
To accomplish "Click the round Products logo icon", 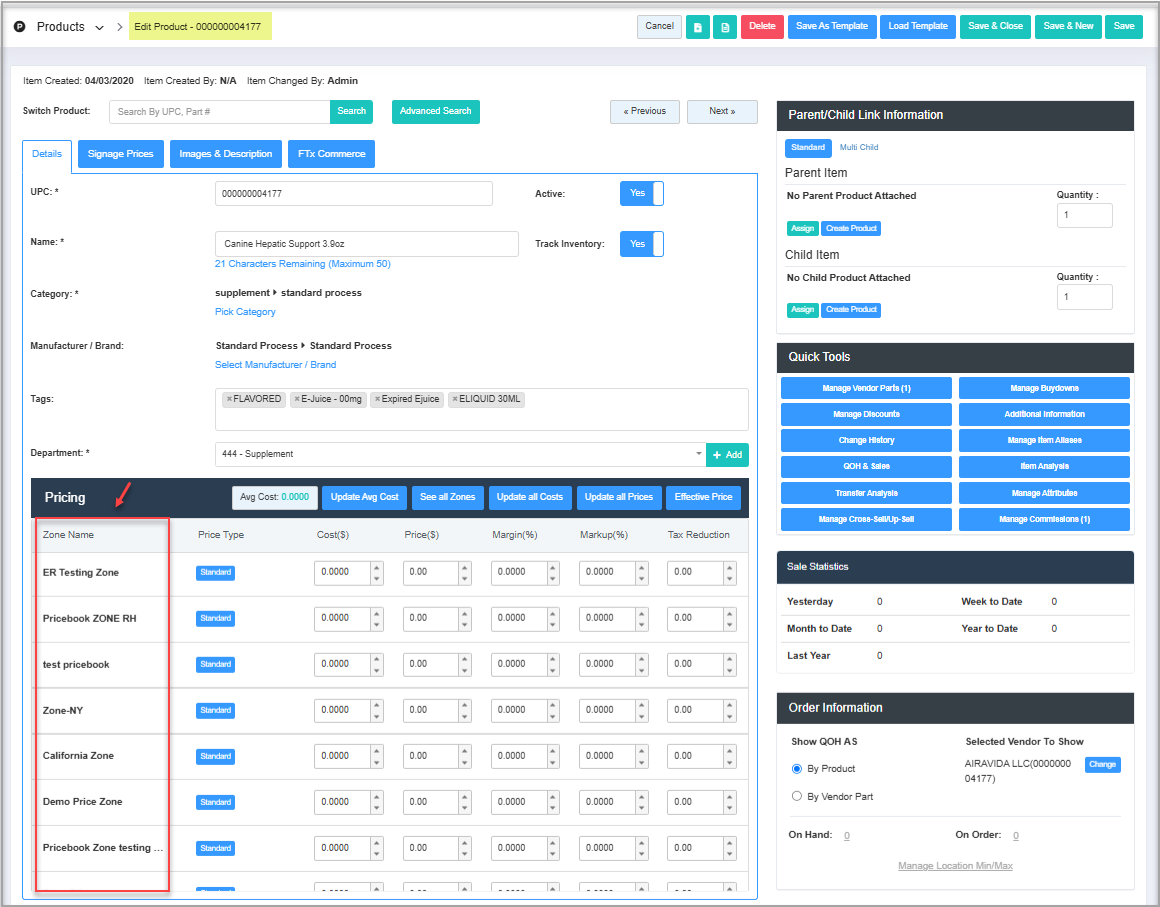I will click(20, 27).
